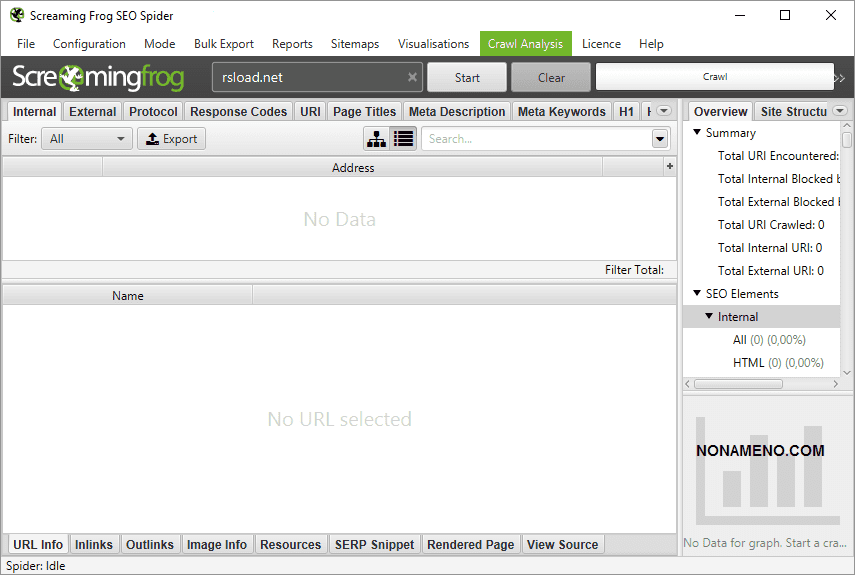Image resolution: width=855 pixels, height=575 pixels.
Task: Switch to list view icon
Action: [404, 139]
